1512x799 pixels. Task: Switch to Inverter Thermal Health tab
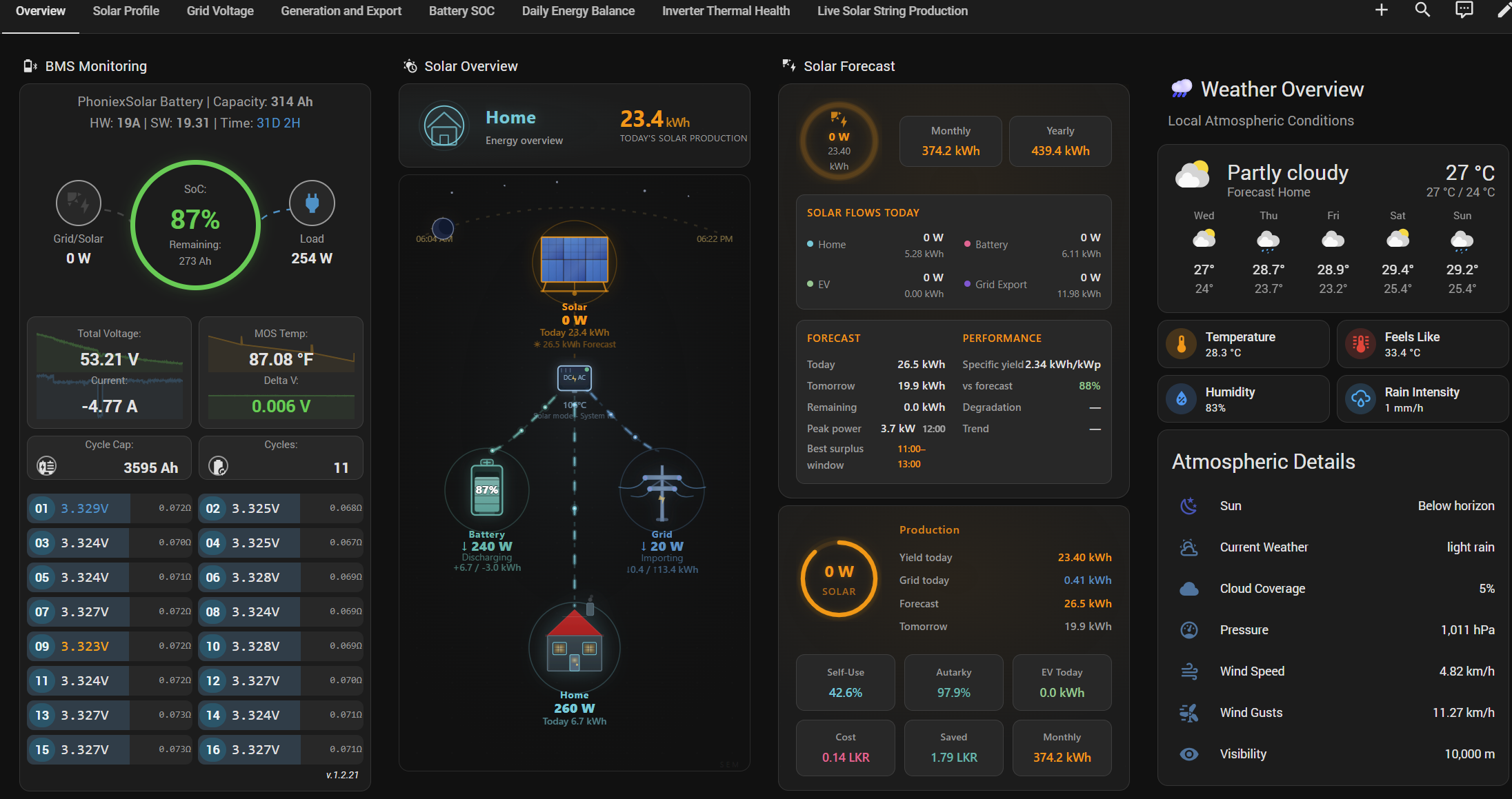[x=726, y=11]
